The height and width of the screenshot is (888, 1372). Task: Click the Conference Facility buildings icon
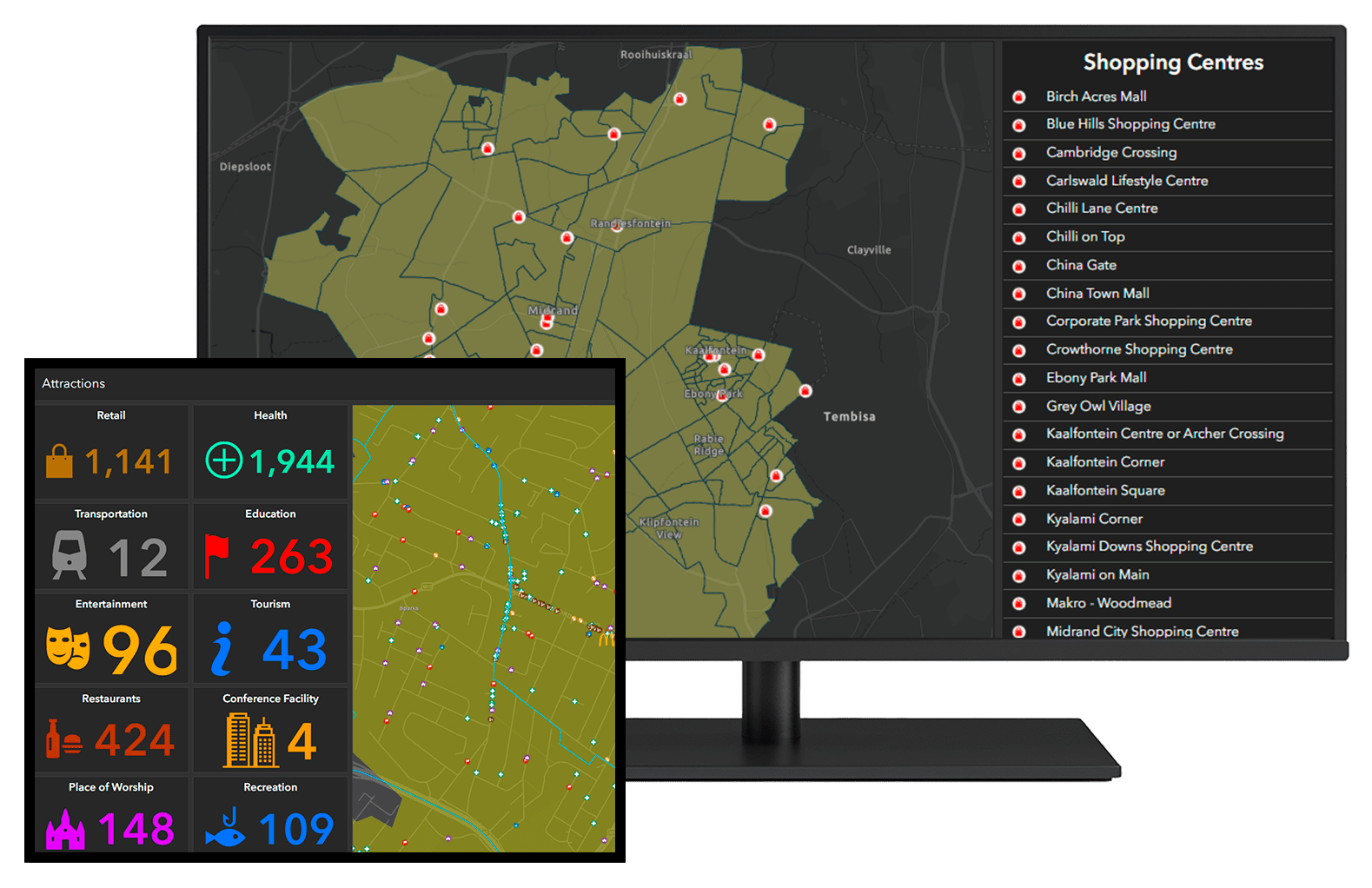[x=250, y=740]
